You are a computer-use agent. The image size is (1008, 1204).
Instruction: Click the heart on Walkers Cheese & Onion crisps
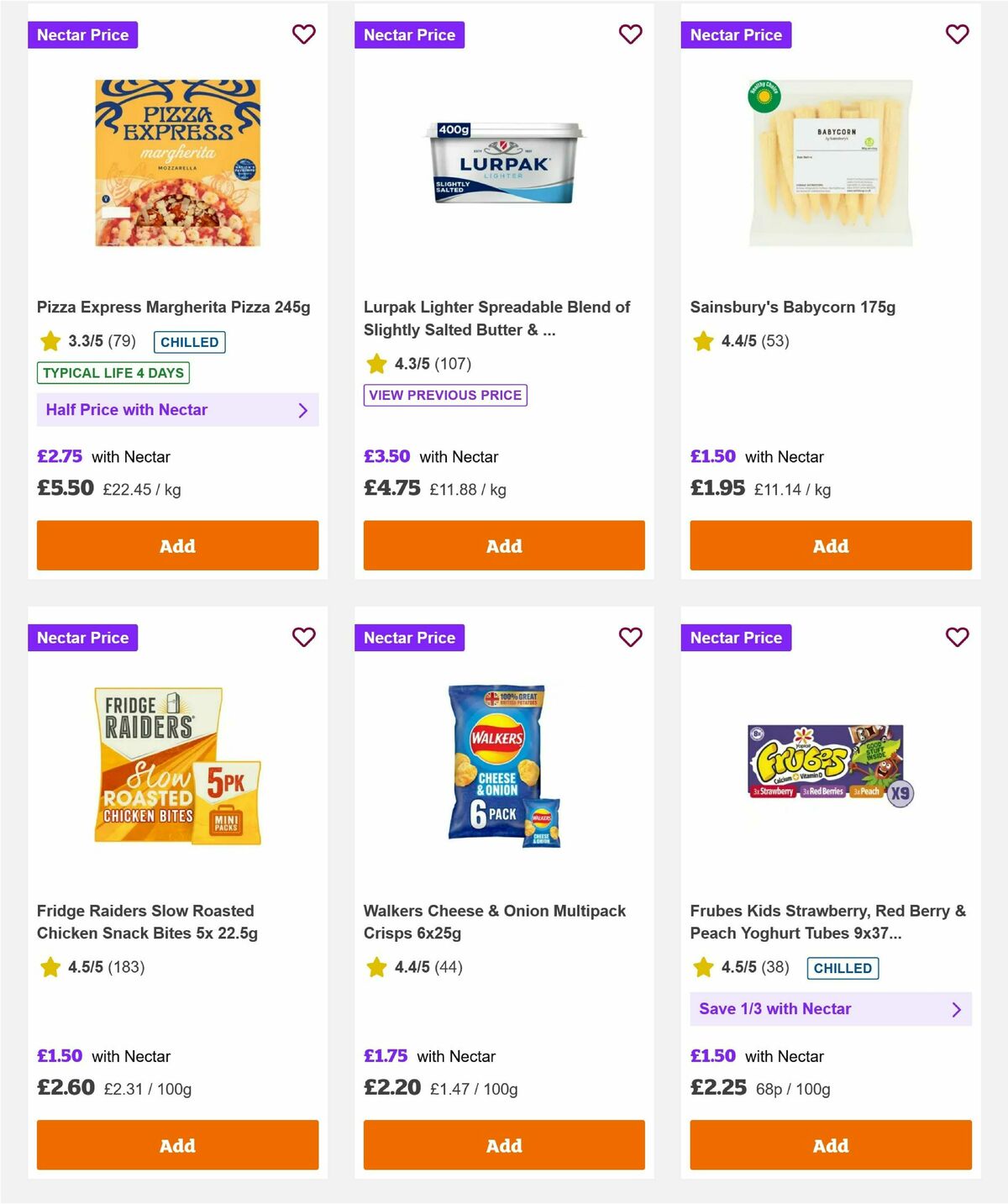pos(630,637)
